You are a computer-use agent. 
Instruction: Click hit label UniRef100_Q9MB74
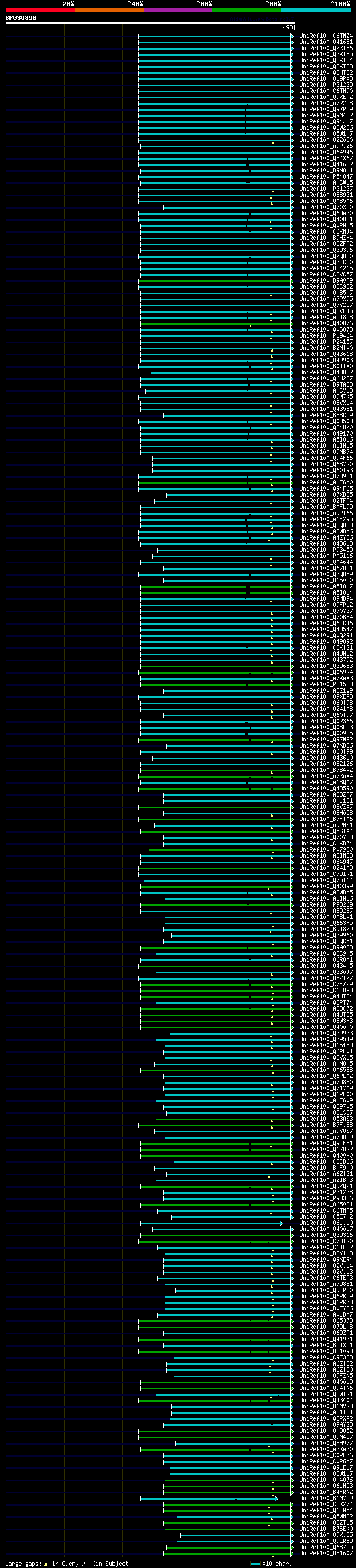pyautogui.click(x=326, y=452)
